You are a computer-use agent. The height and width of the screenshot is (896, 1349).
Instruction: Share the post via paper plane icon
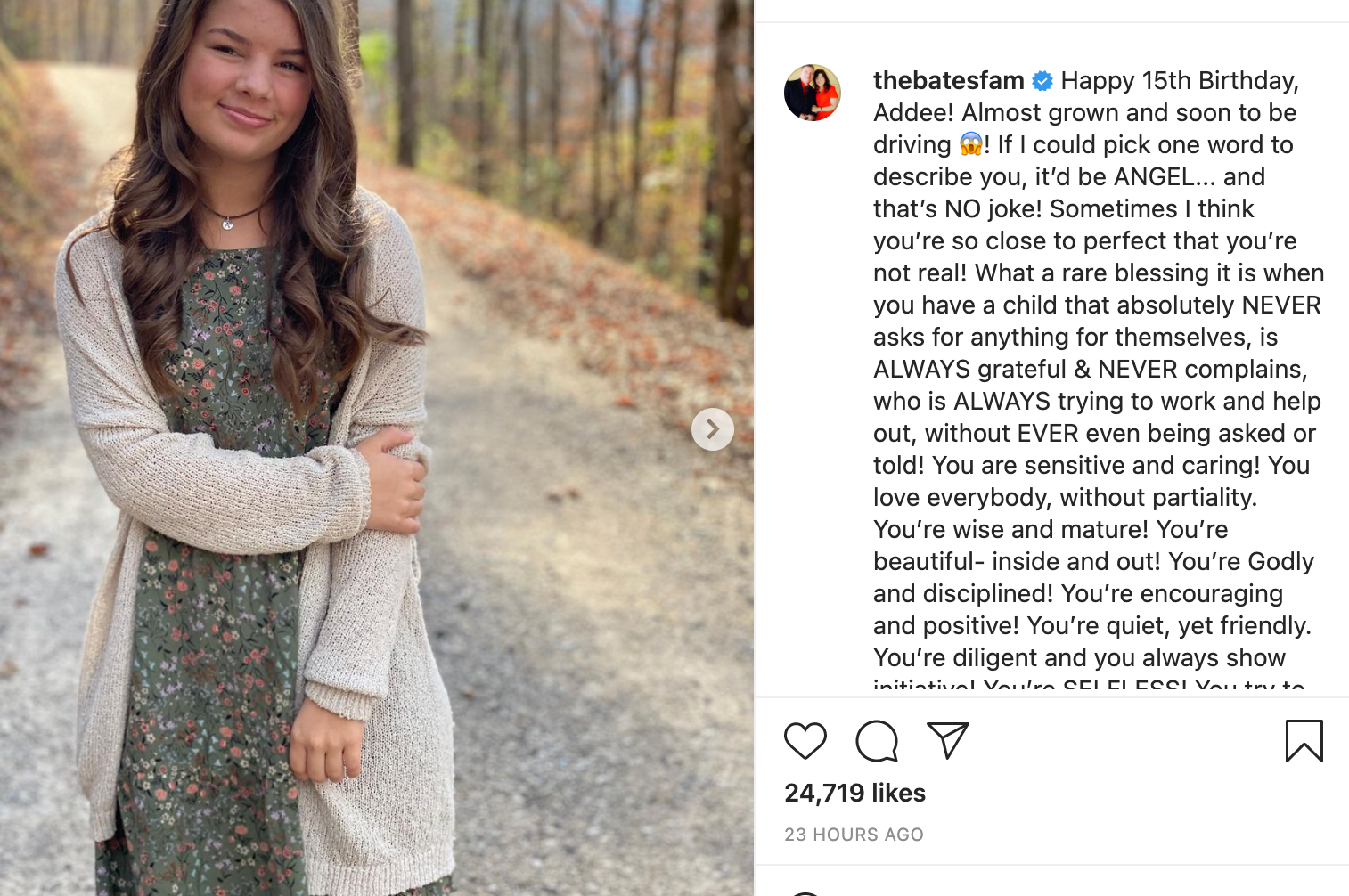pos(948,740)
